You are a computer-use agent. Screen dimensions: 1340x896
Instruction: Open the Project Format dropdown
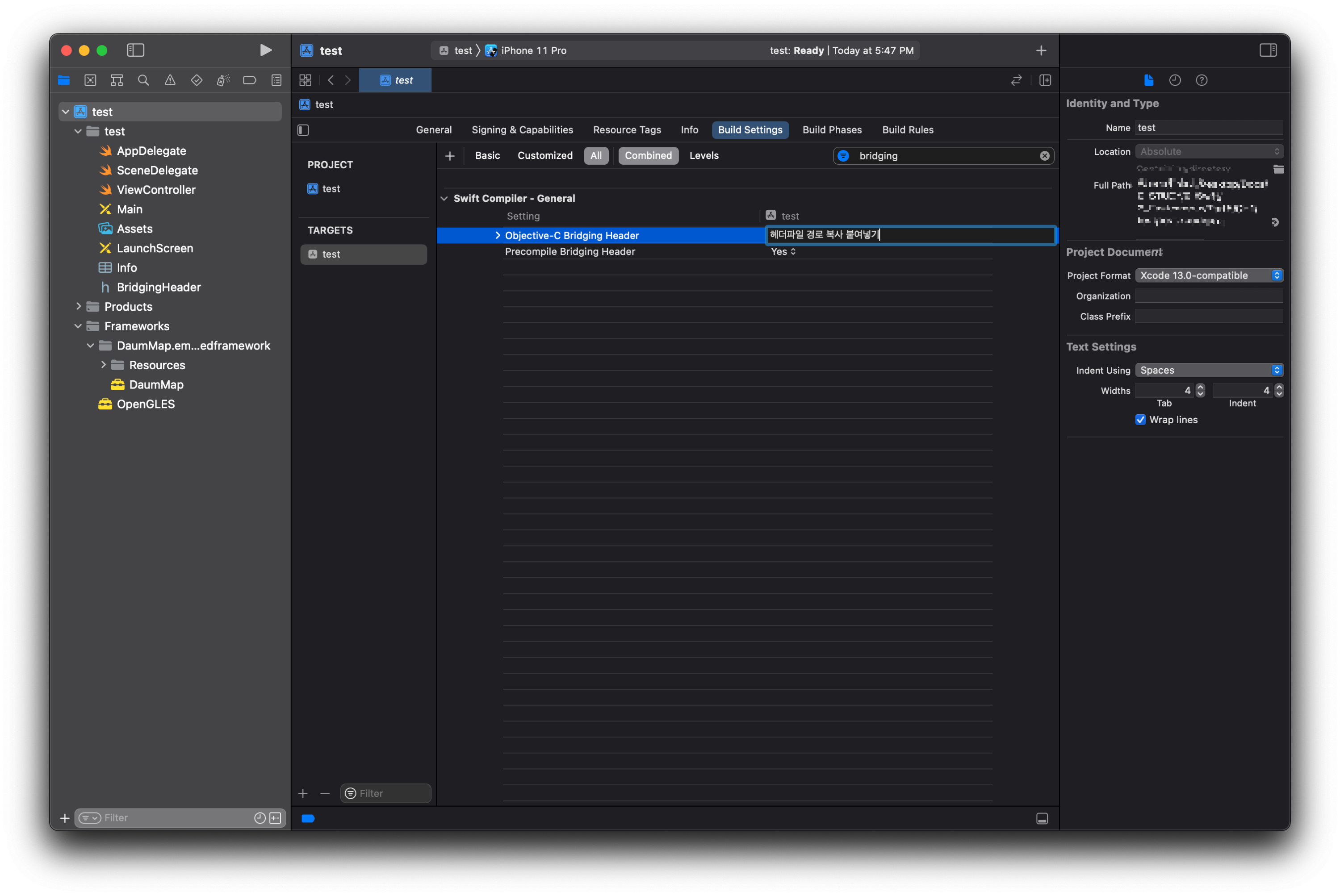(x=1209, y=275)
